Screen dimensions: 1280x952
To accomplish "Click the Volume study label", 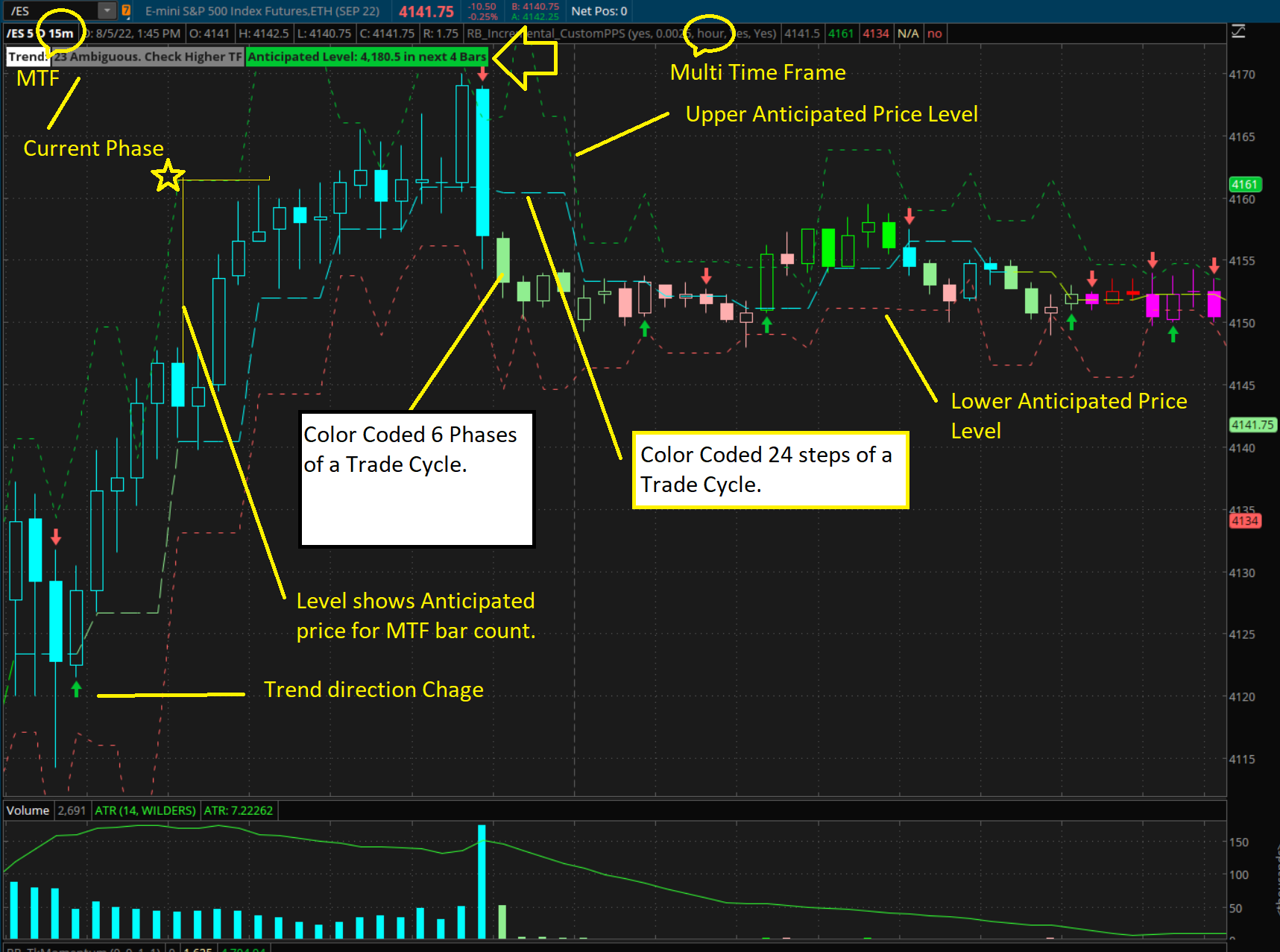I will point(28,810).
